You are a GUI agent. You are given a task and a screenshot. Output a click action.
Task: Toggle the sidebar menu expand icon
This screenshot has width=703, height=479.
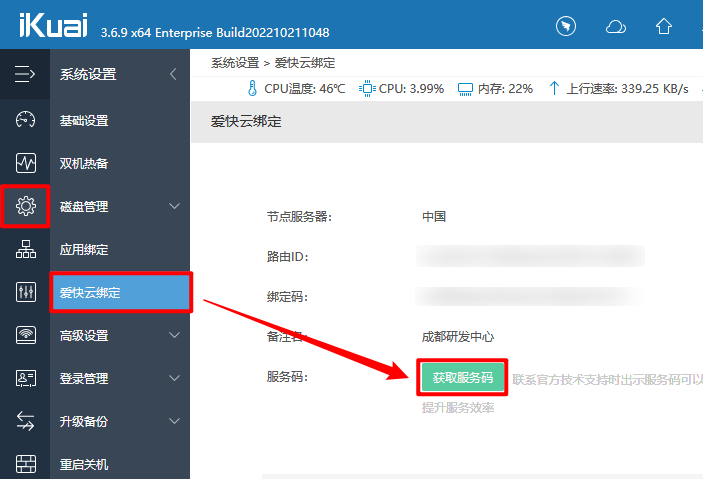click(x=25, y=74)
